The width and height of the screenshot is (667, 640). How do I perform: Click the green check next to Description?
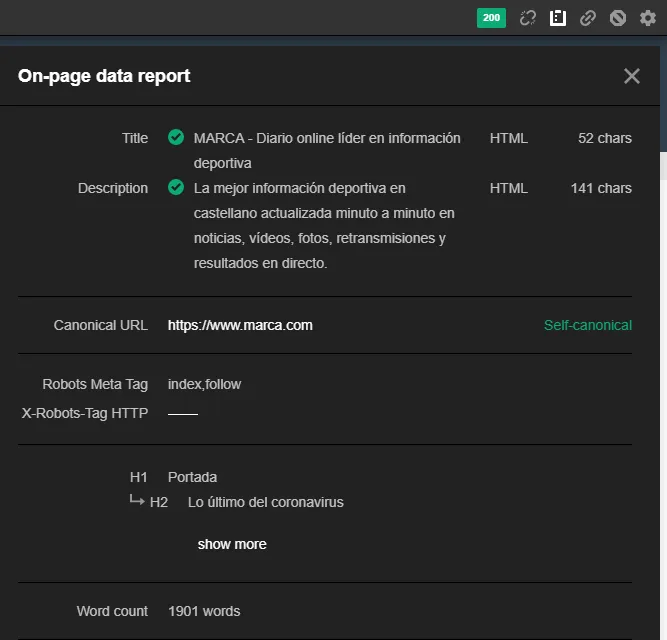(x=176, y=187)
